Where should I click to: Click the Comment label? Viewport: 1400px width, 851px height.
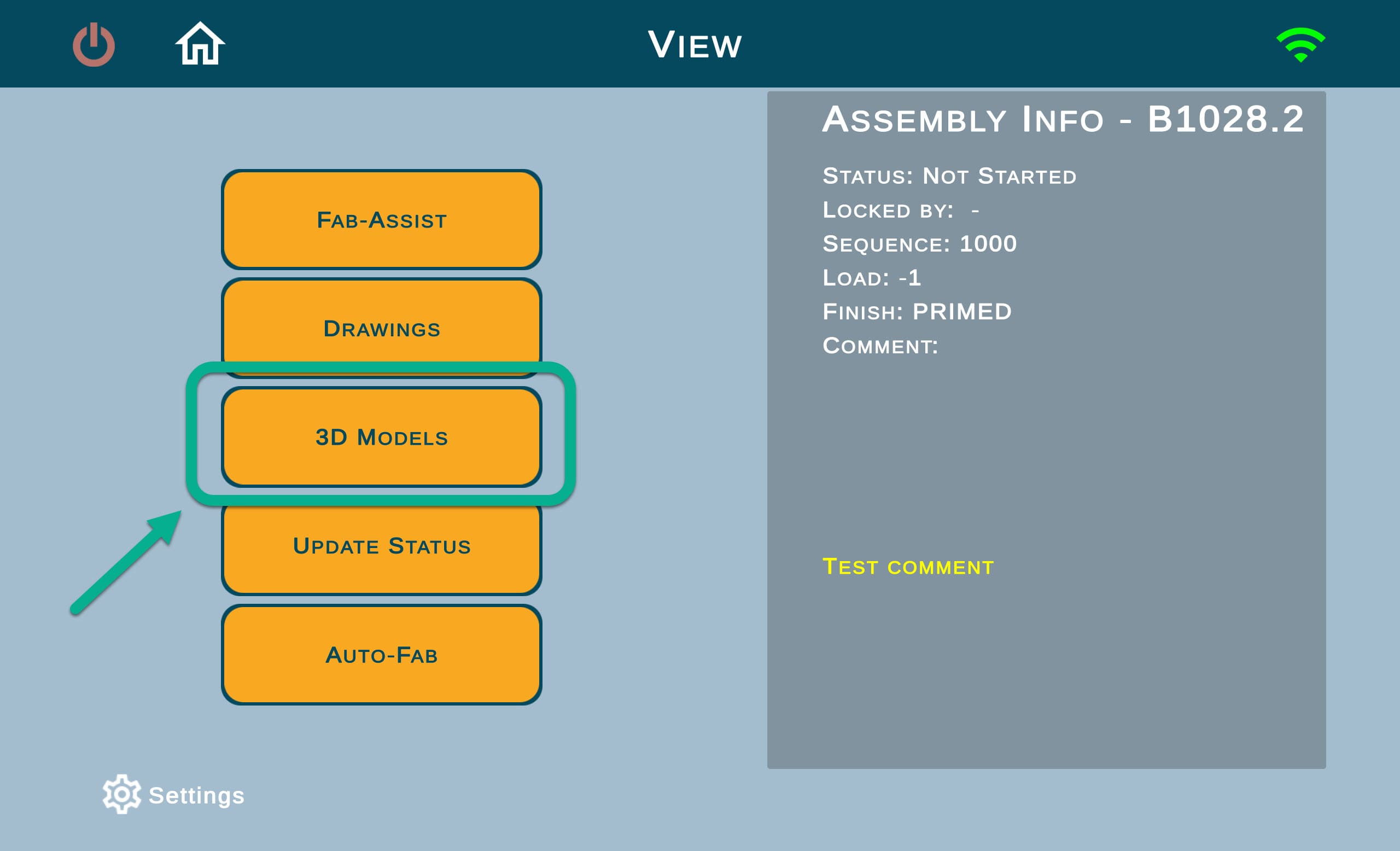coord(880,346)
